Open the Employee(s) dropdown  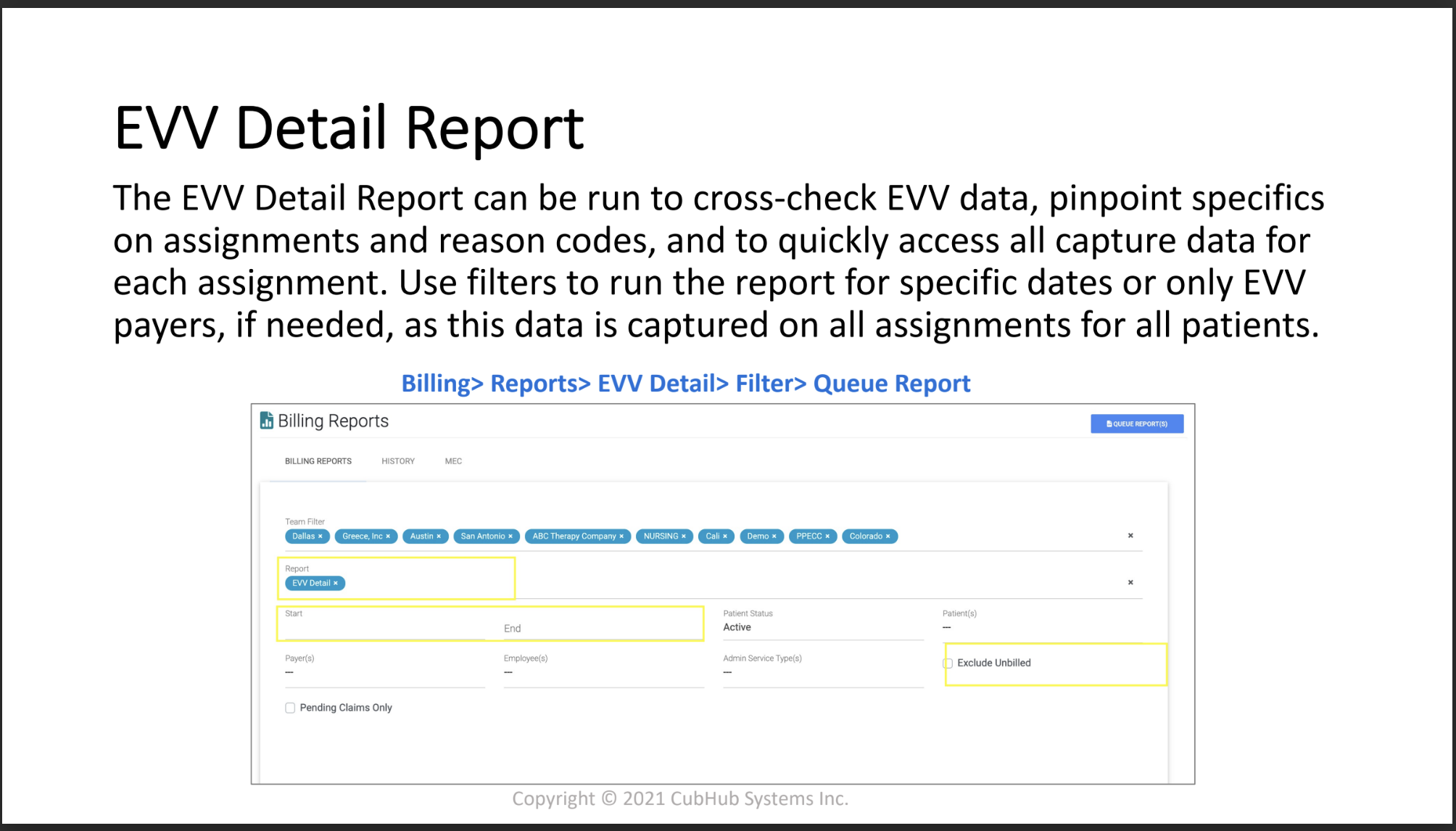point(603,669)
